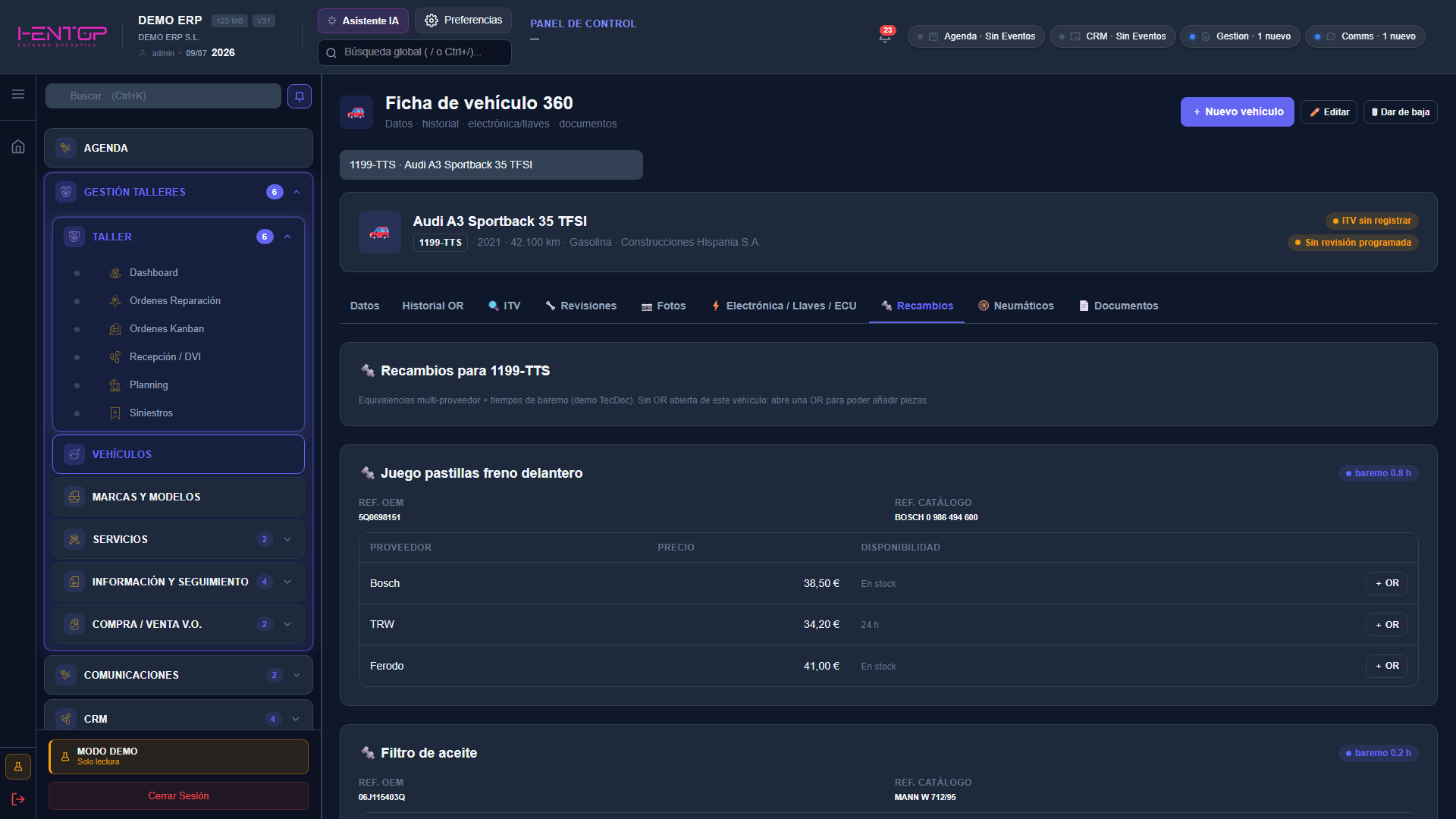Screen dimensions: 1456x819
Task: Click the Siniestros item icon
Action: pyautogui.click(x=115, y=413)
